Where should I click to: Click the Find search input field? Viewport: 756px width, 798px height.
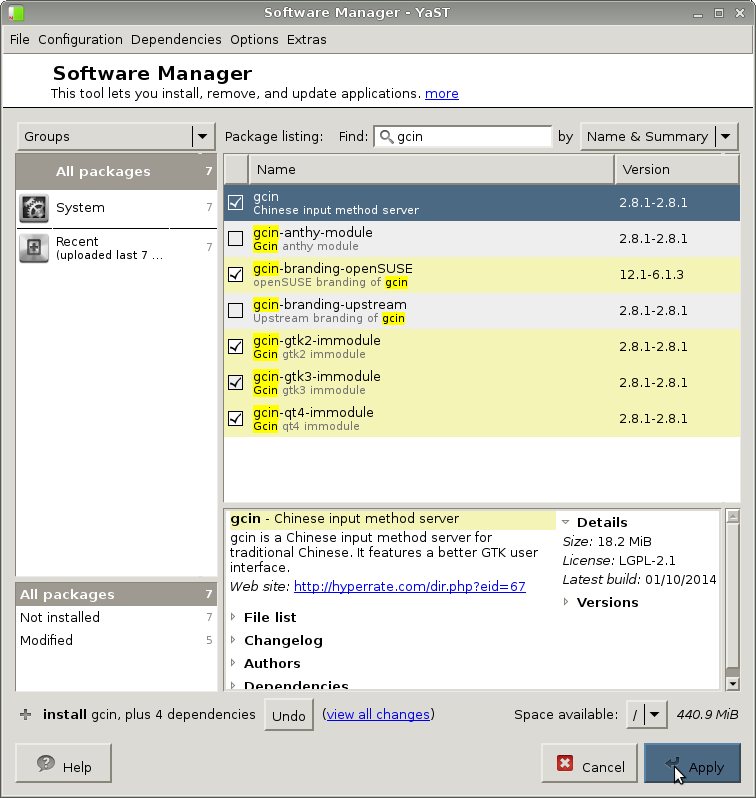463,136
